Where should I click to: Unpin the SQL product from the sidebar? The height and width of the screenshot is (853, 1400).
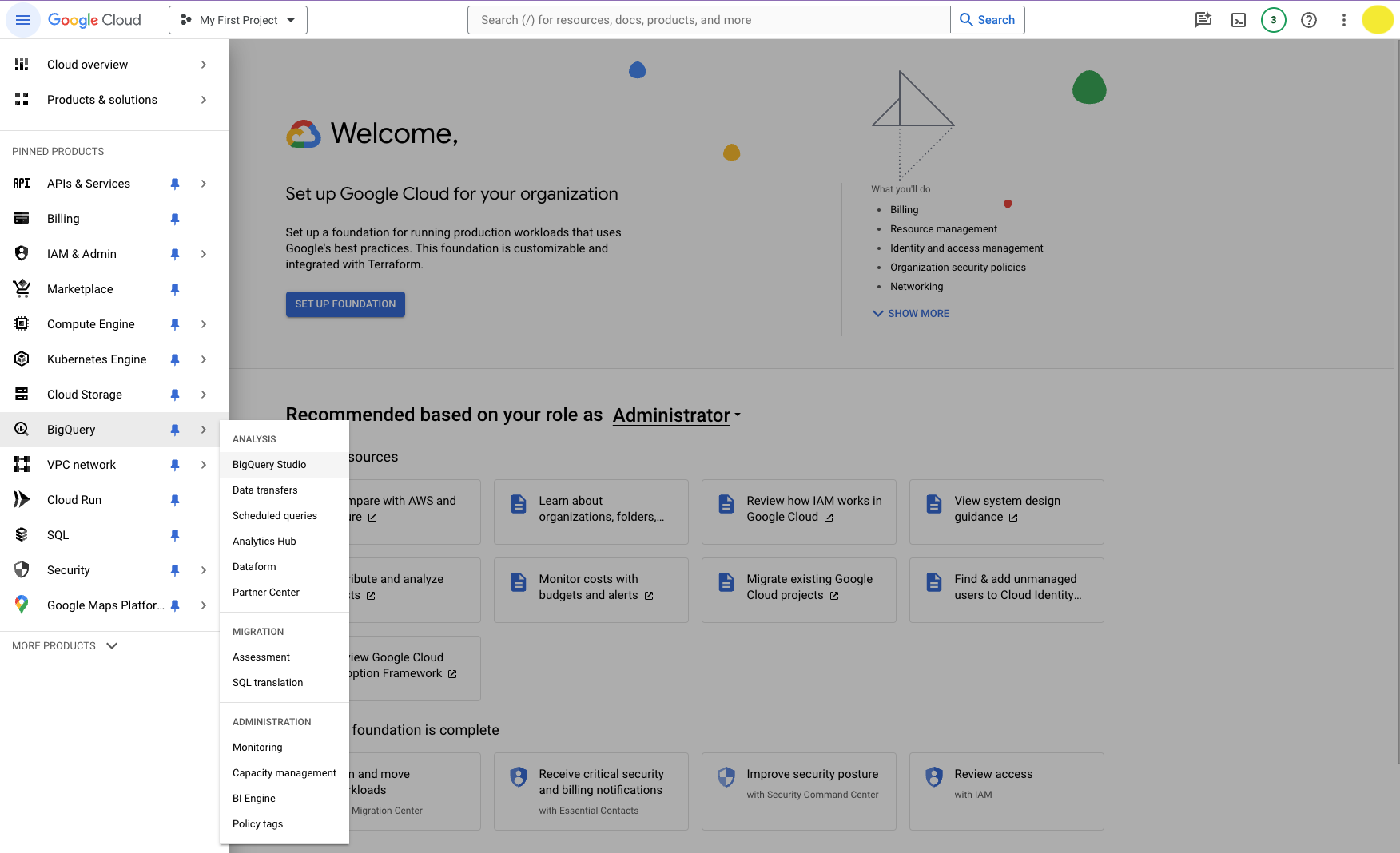(x=175, y=535)
